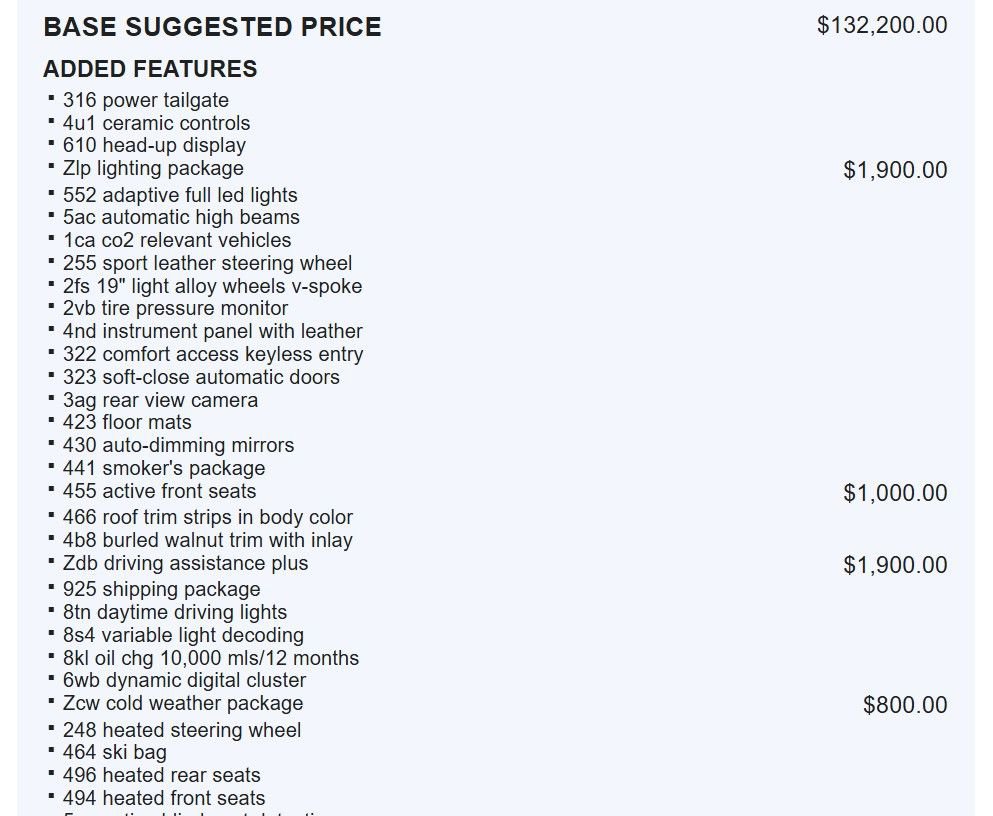Image resolution: width=993 pixels, height=816 pixels.
Task: Select the 610 head-up display line
Action: 154,145
